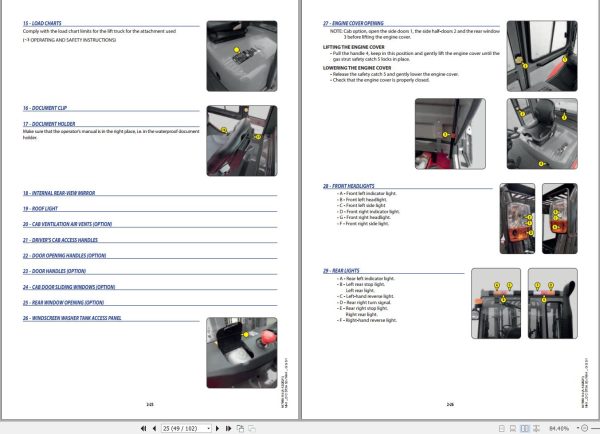This screenshot has width=600, height=434.
Task: Click the rear right lights photo
Action: pos(553,303)
